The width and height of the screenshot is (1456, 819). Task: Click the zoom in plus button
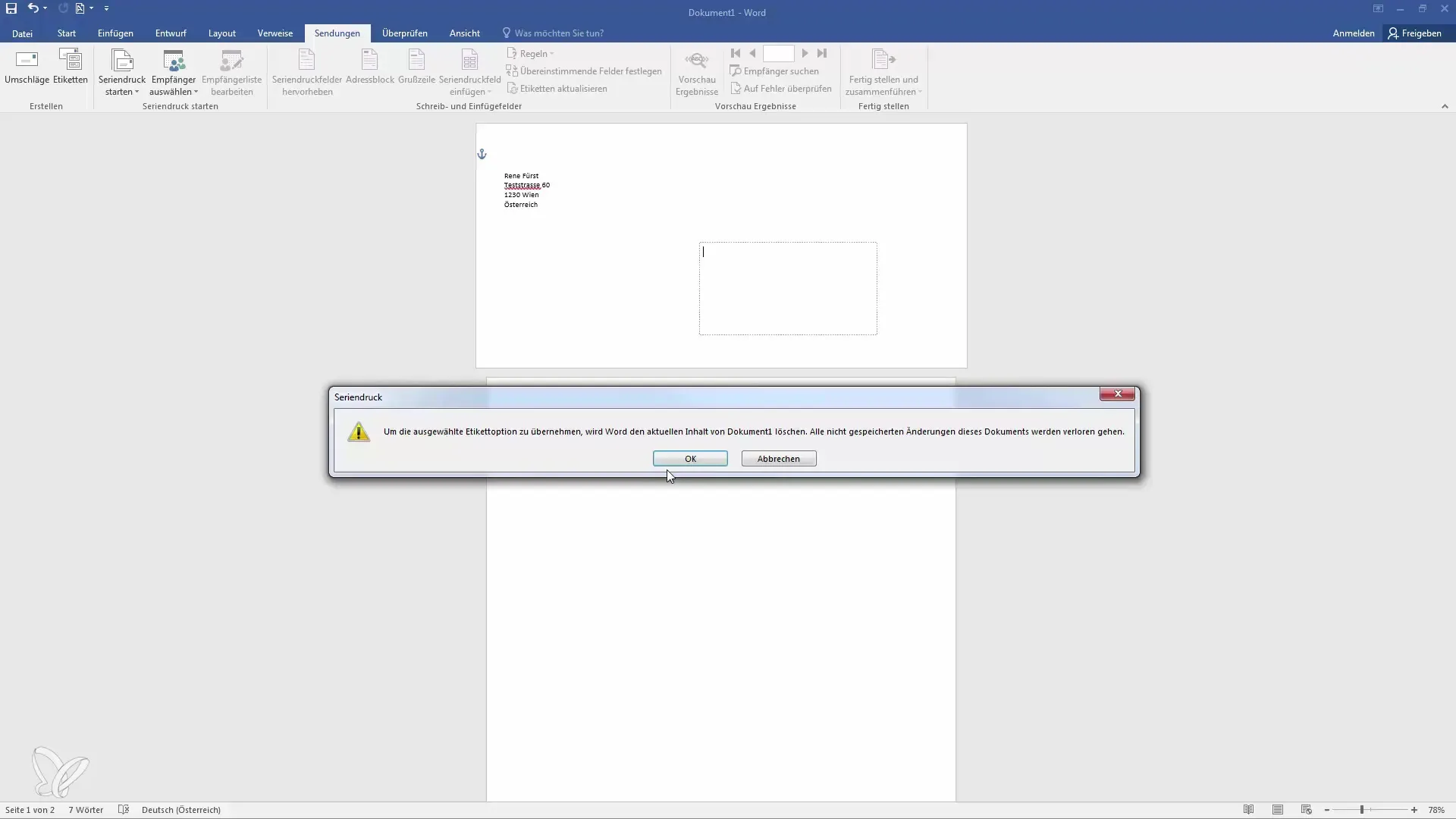click(1414, 810)
